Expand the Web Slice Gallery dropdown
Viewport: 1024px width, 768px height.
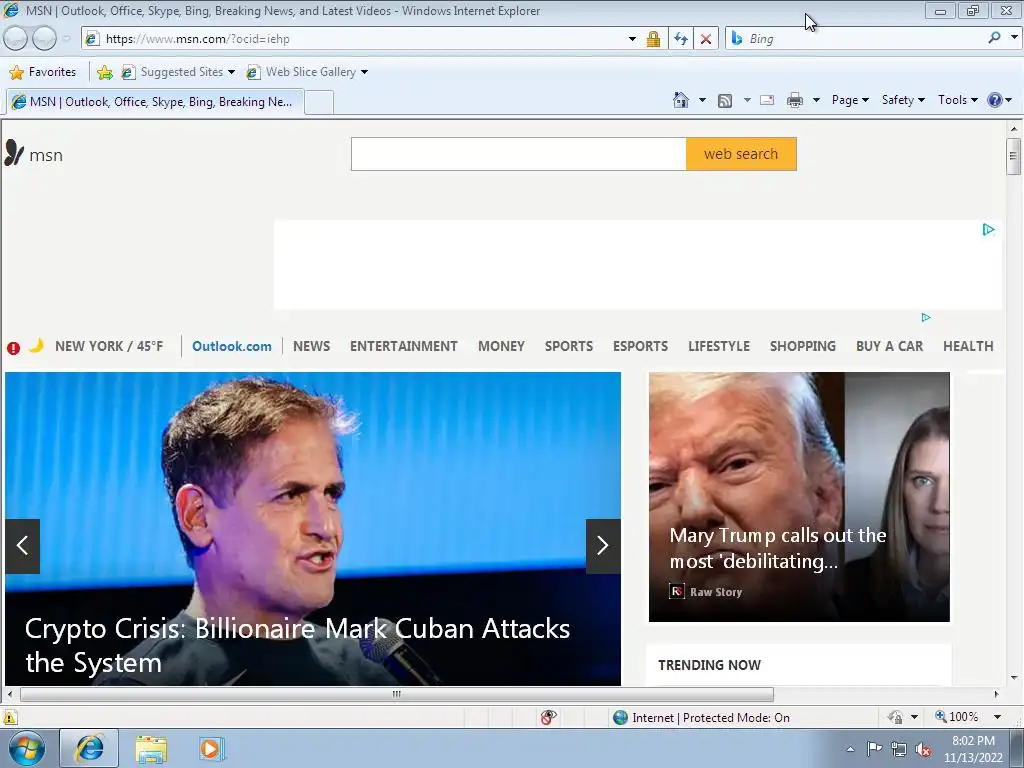tap(364, 72)
